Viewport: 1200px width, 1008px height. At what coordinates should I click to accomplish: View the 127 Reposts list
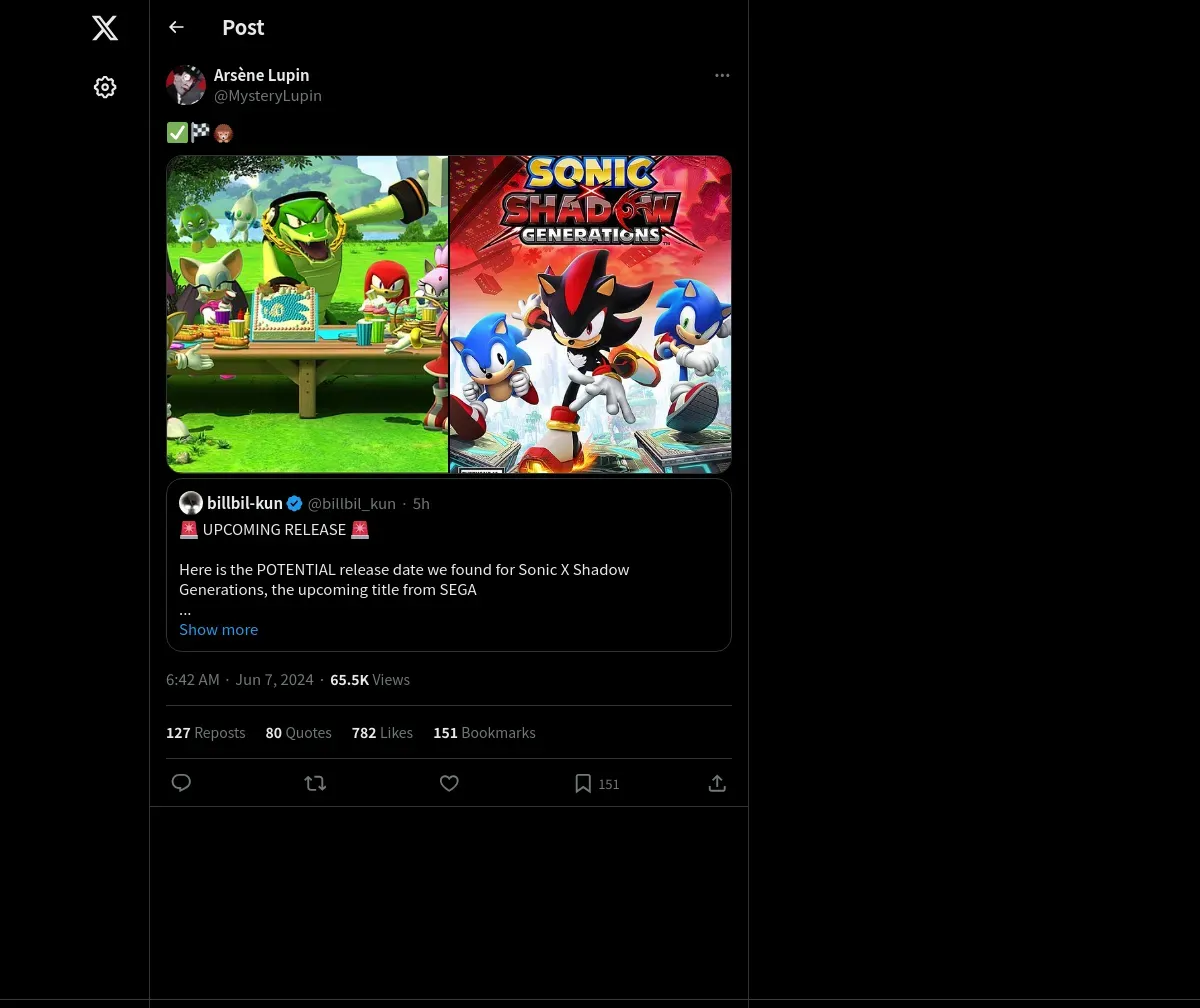(205, 732)
